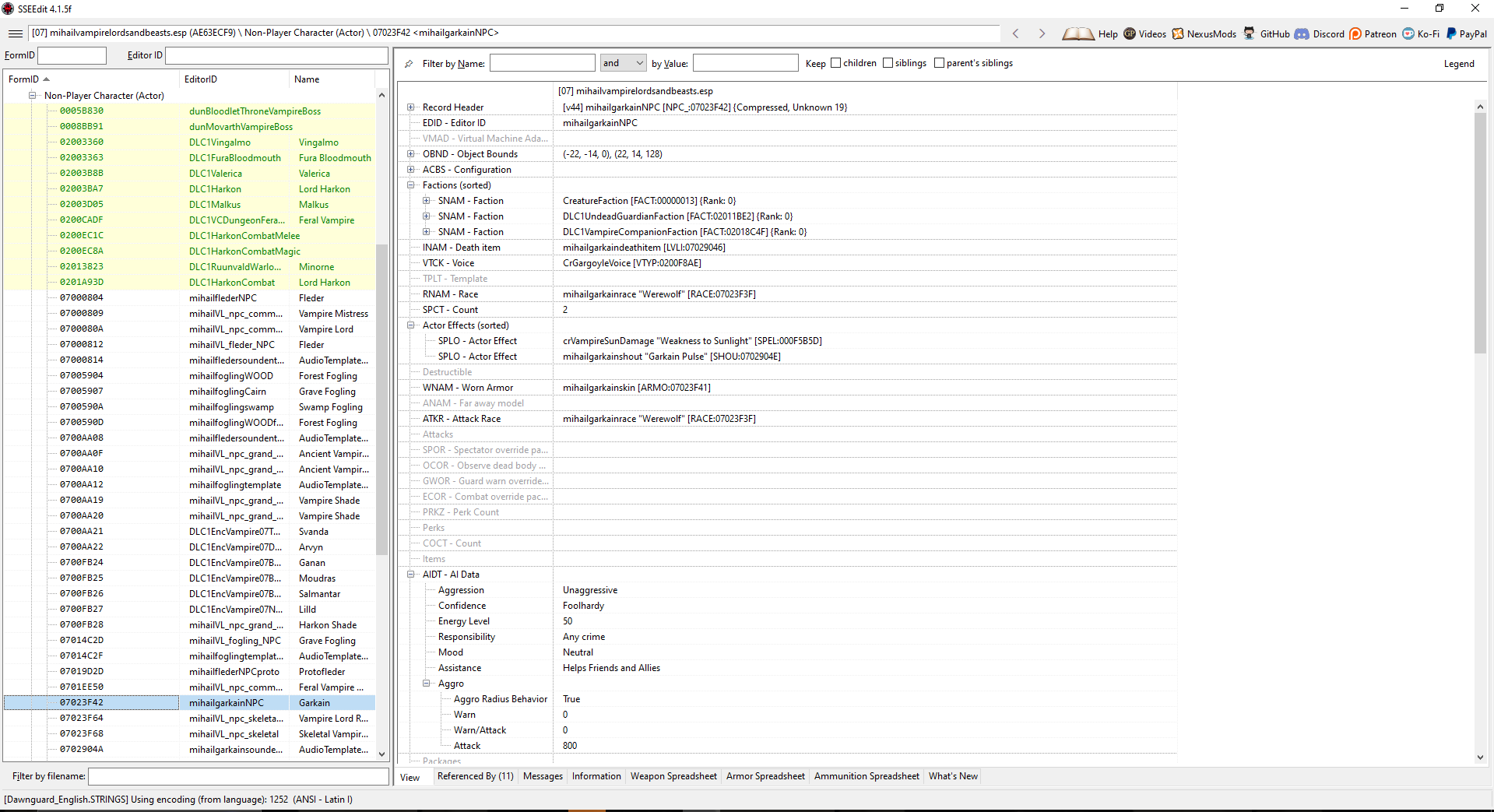Sort records by the FormID column header
This screenshot has width=1494, height=812.
coord(26,79)
